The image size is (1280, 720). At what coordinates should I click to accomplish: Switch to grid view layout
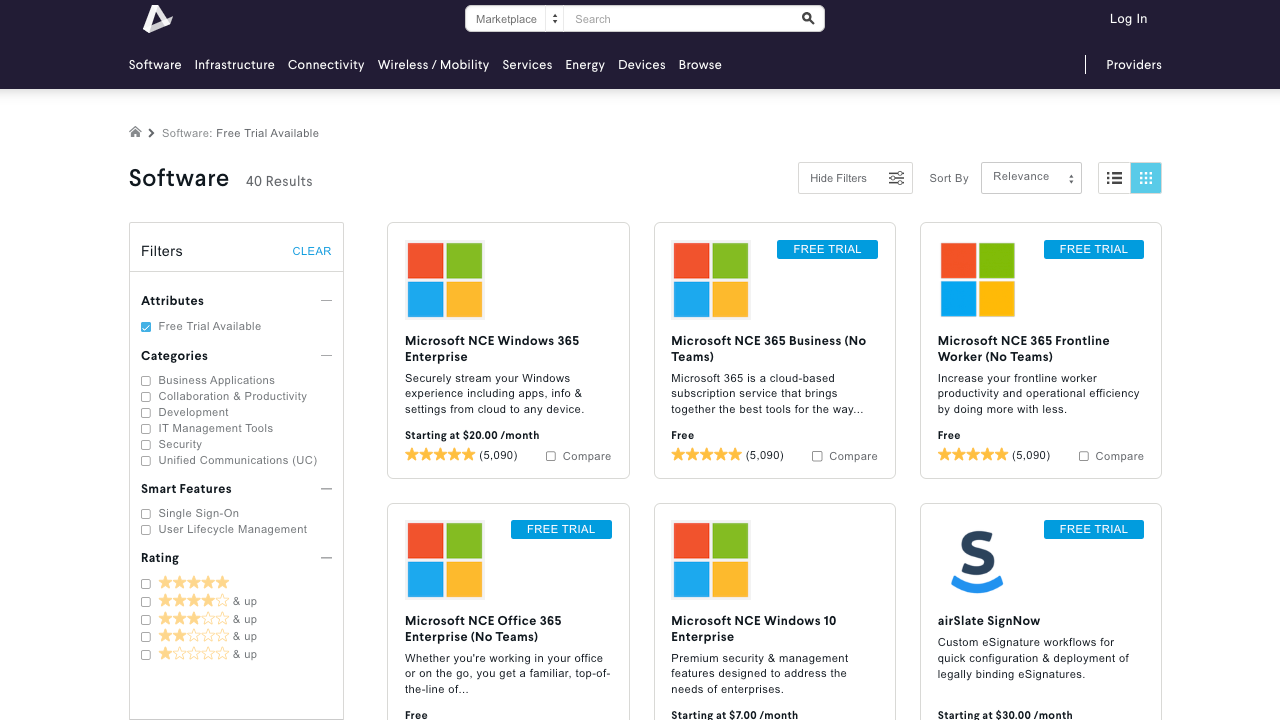pos(1146,178)
